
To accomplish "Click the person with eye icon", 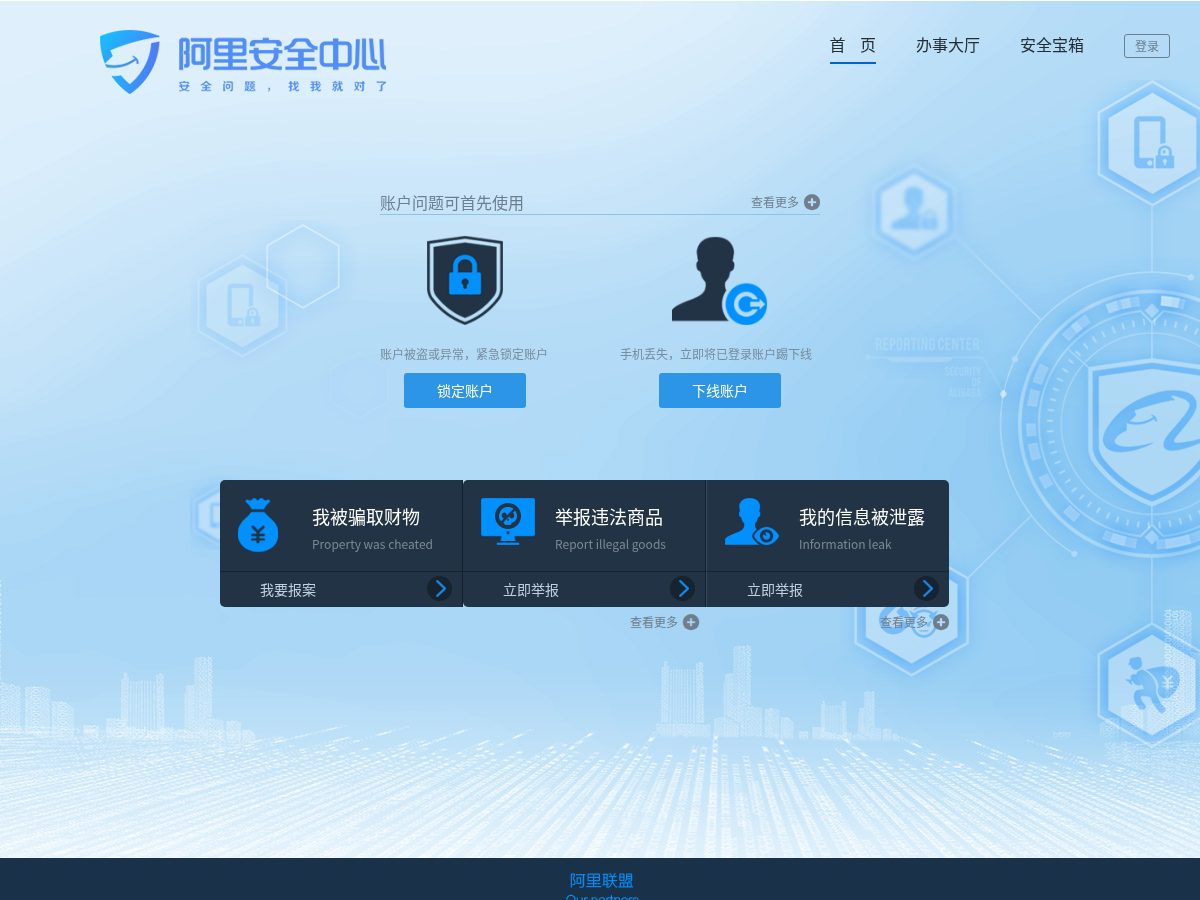I will (752, 522).
